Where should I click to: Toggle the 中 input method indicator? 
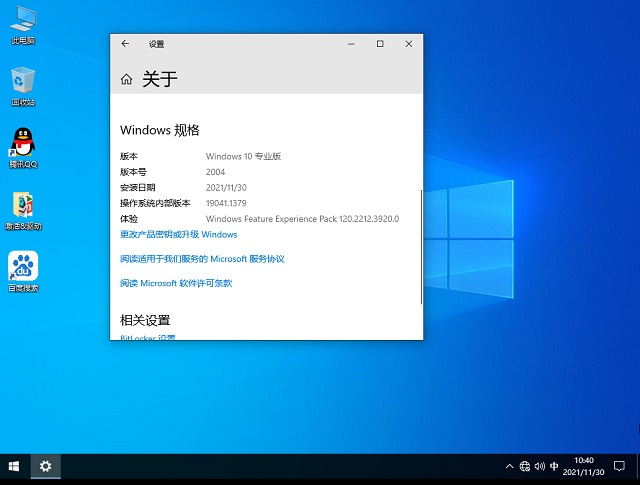(555, 467)
